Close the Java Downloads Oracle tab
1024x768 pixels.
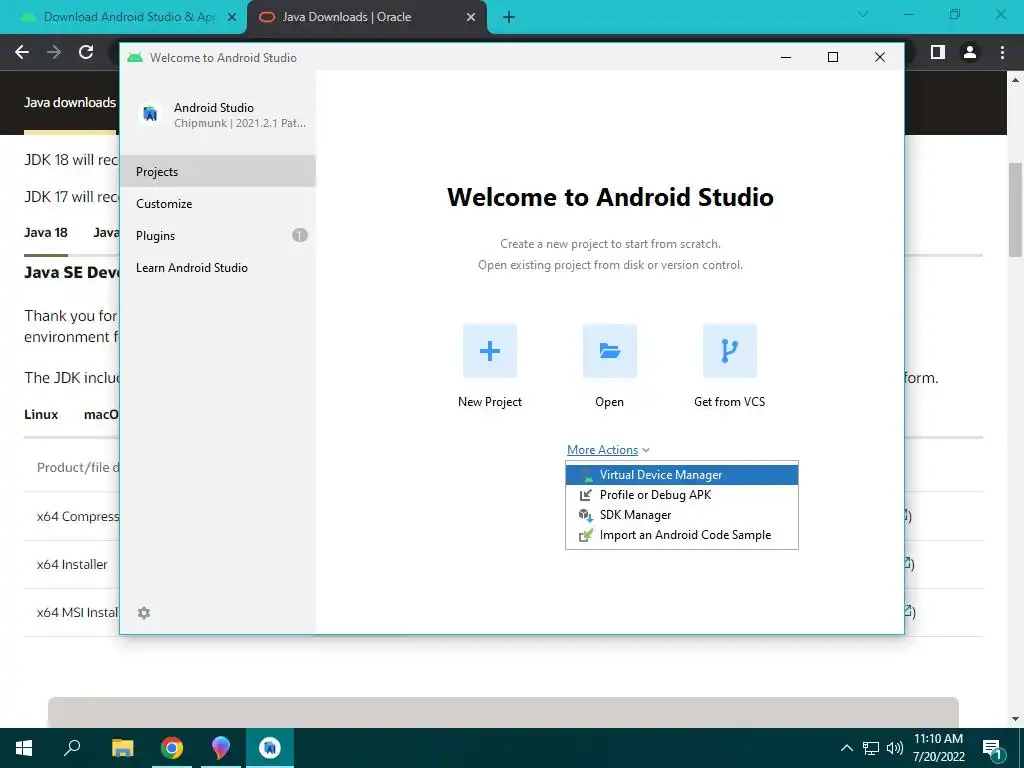pyautogui.click(x=471, y=17)
